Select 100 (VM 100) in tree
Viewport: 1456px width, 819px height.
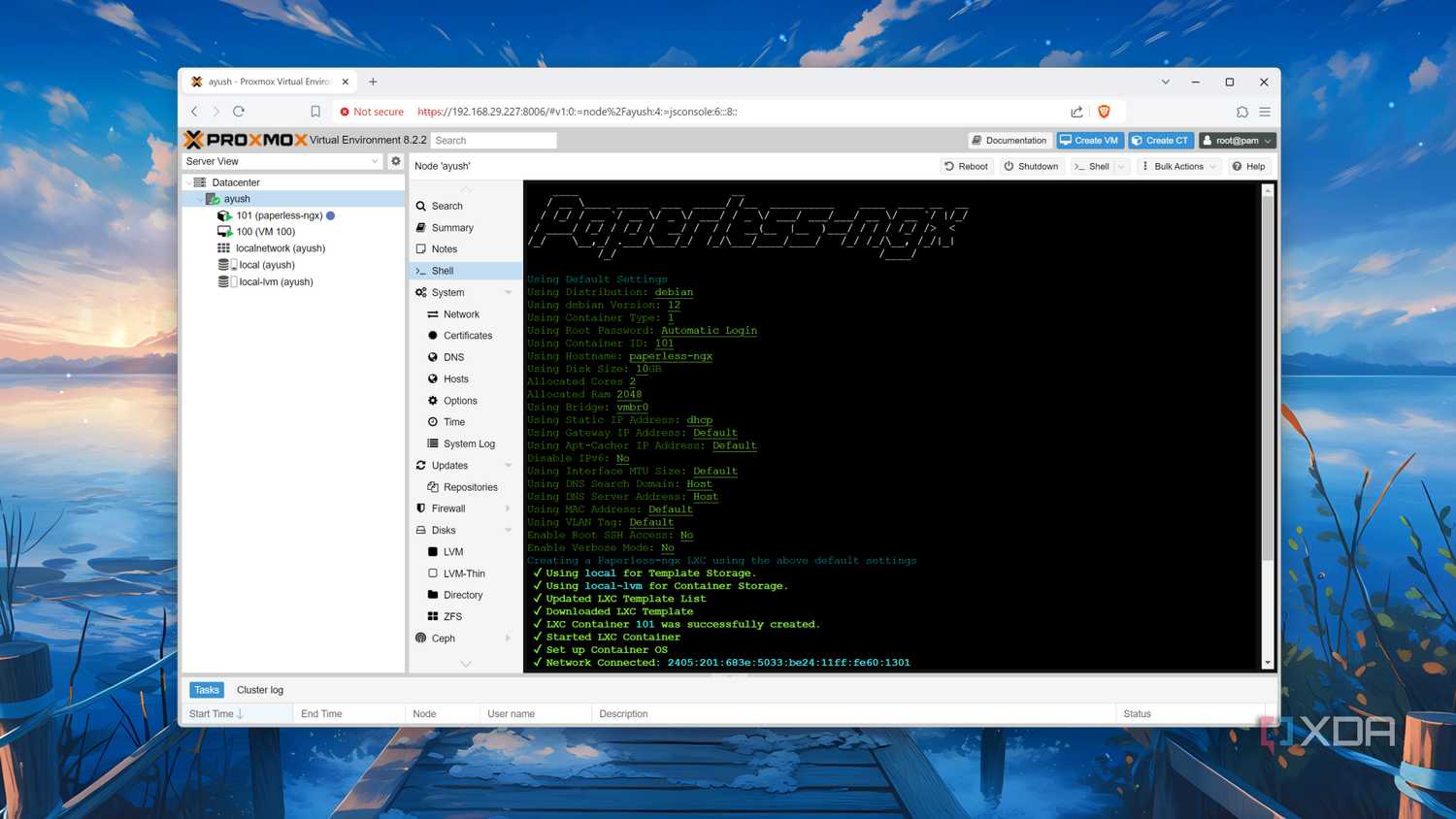tap(265, 232)
